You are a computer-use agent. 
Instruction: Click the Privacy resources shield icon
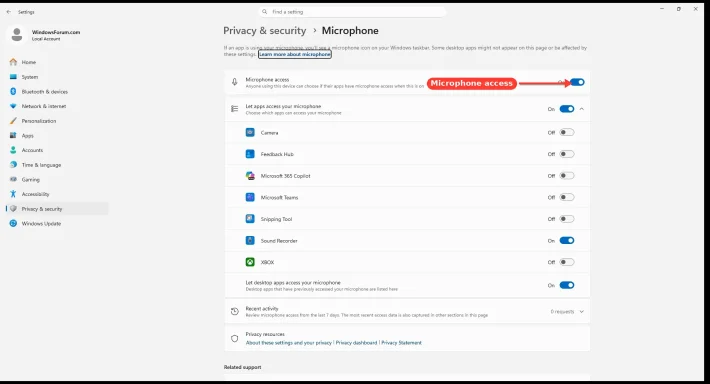tap(235, 338)
